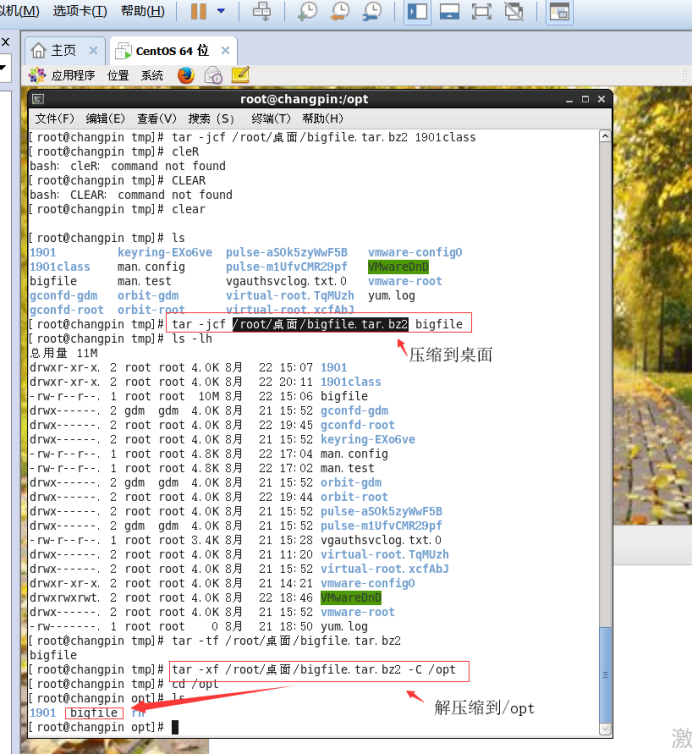This screenshot has height=754, width=692.
Task: Click man.config in the ls -lh listing
Action: point(354,454)
